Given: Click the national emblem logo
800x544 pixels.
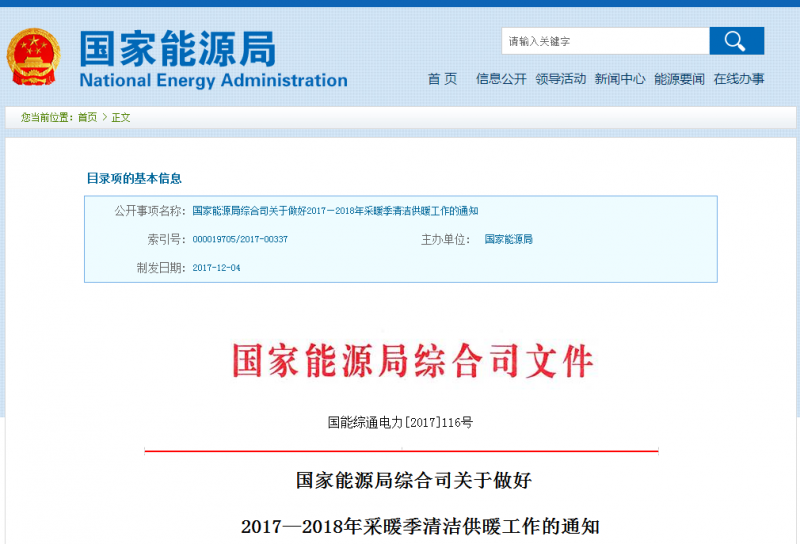Looking at the screenshot, I should pyautogui.click(x=34, y=57).
